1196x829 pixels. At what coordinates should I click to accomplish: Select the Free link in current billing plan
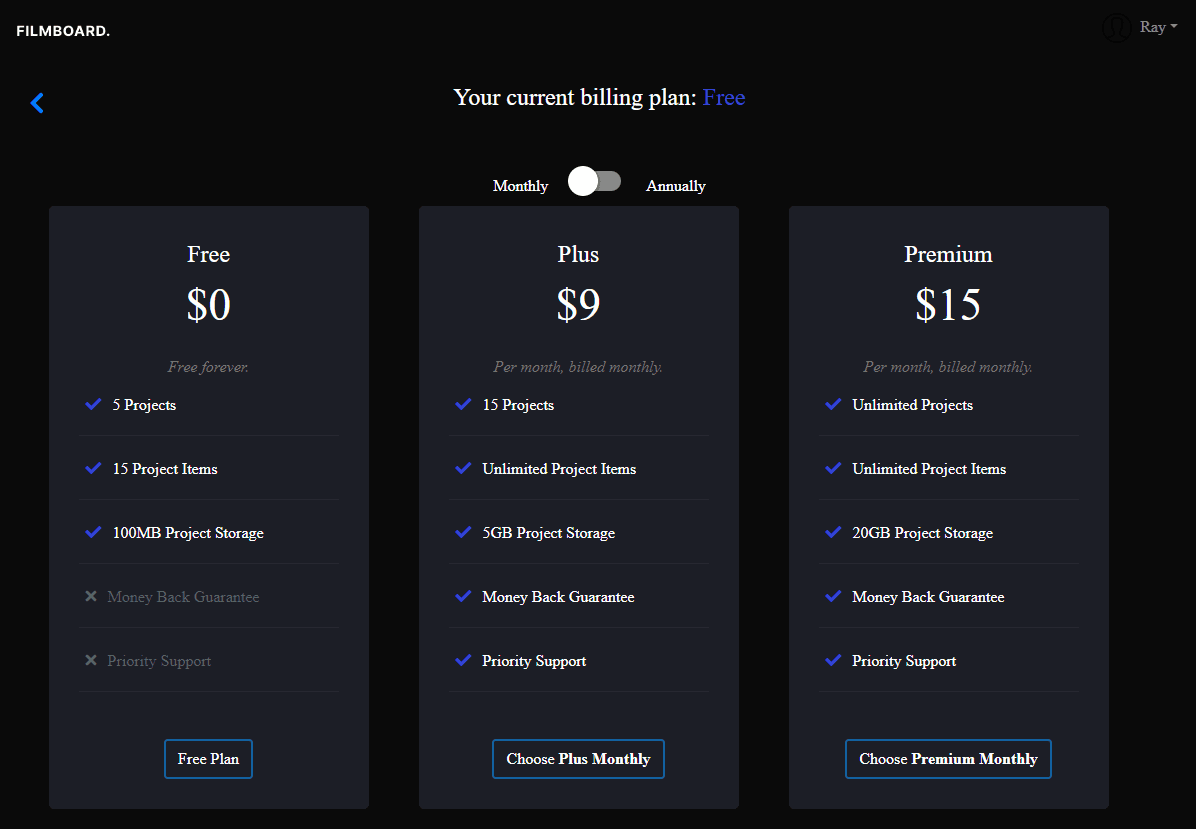coord(724,97)
